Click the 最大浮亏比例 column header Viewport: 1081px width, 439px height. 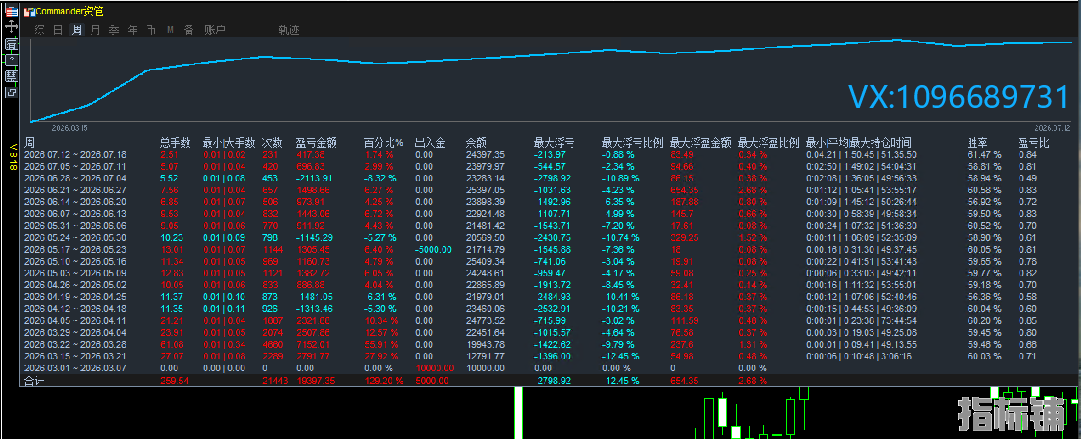coord(632,143)
